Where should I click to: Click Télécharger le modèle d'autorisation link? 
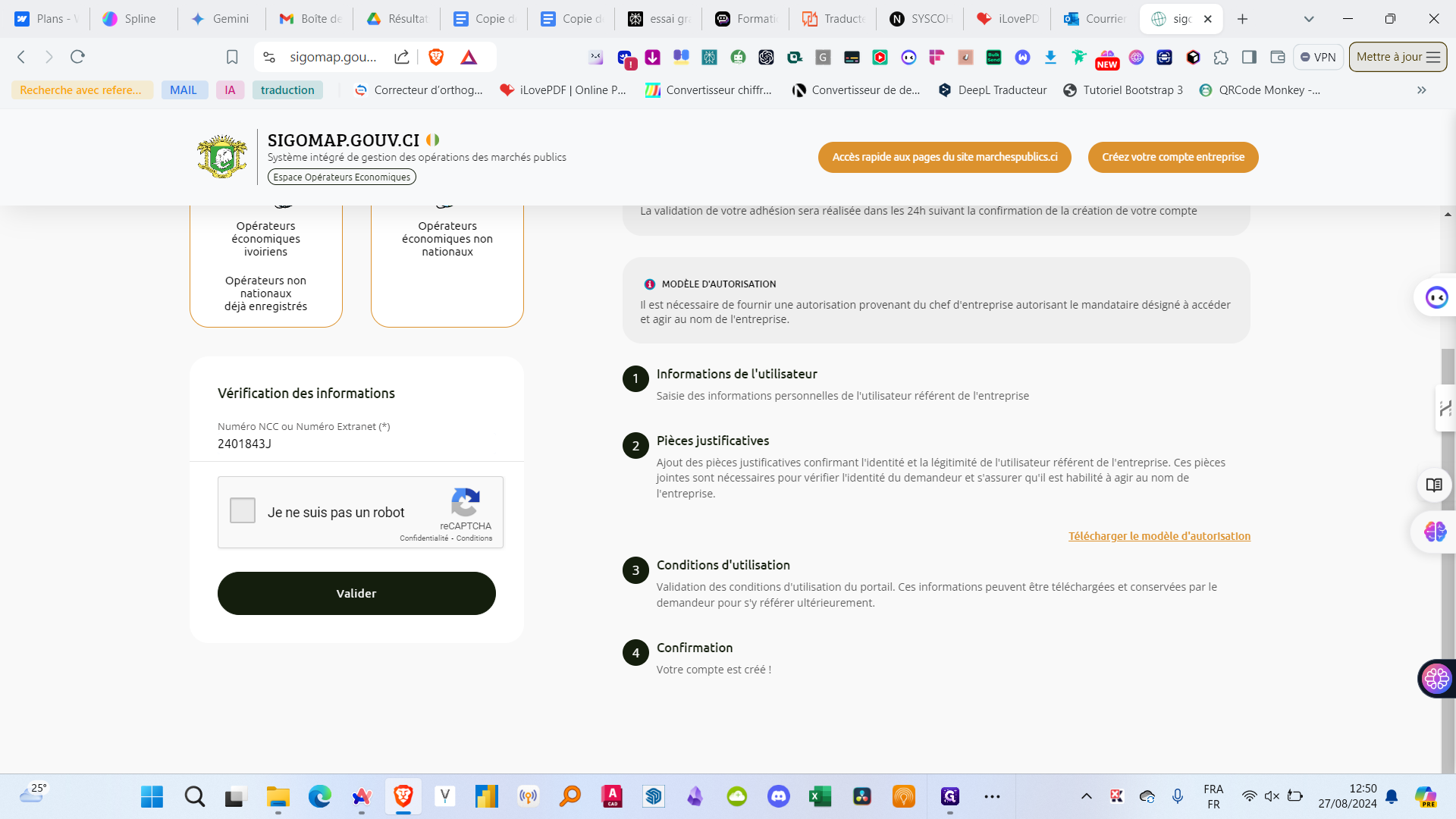click(x=1159, y=536)
